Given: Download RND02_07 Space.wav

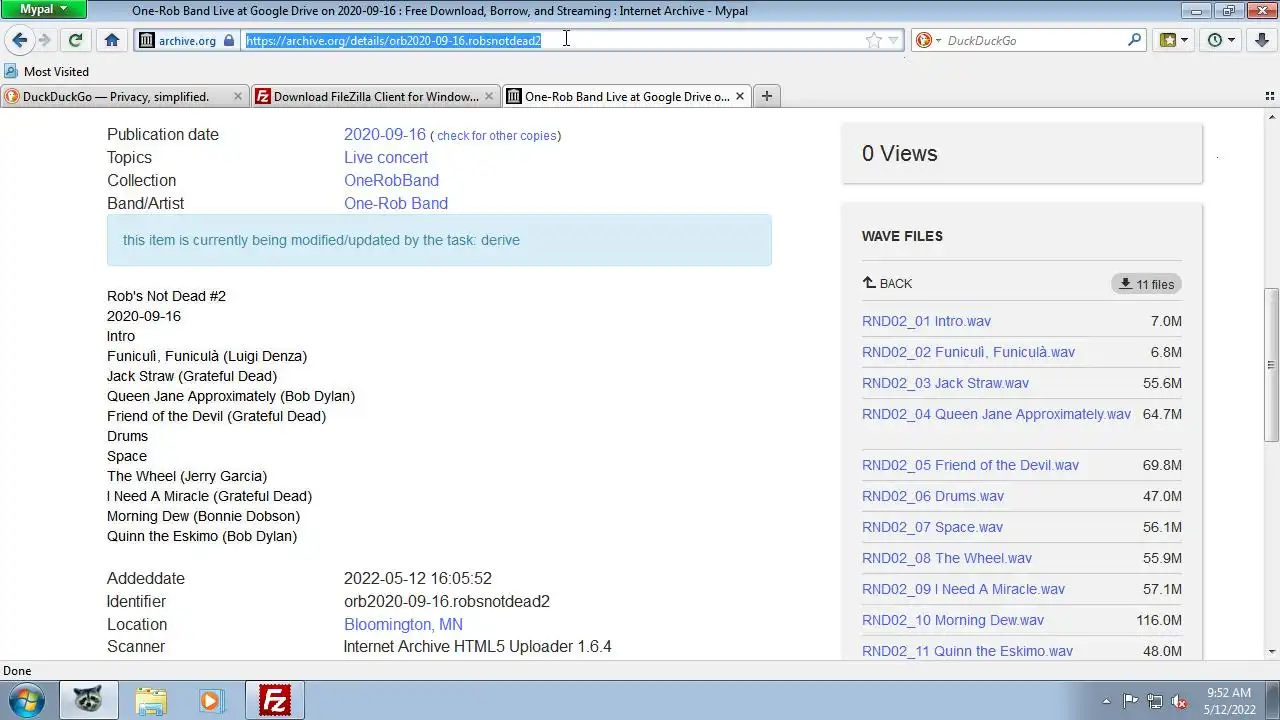Looking at the screenshot, I should 932,527.
